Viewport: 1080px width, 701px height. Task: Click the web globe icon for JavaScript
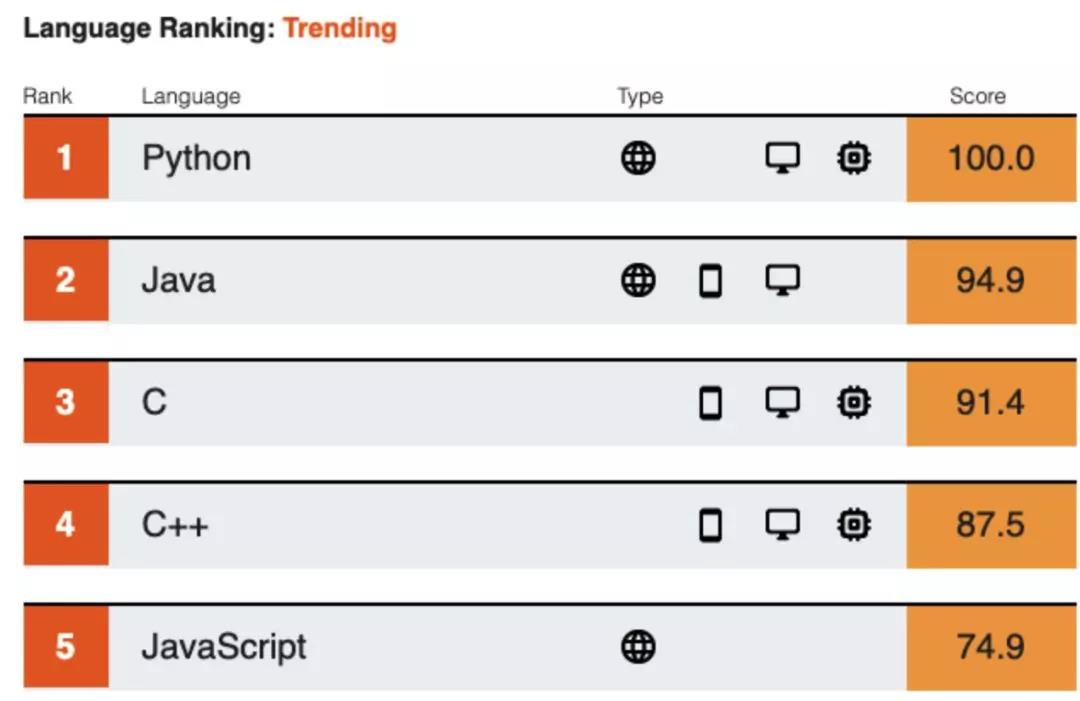(638, 647)
